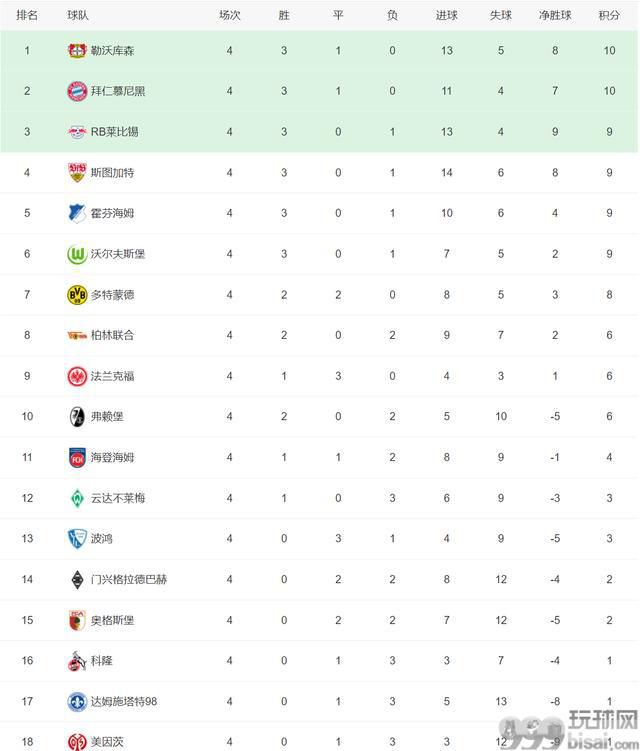Click the Werder Bremen diamond logo
Viewport: 640px width, 751px height.
[77, 498]
